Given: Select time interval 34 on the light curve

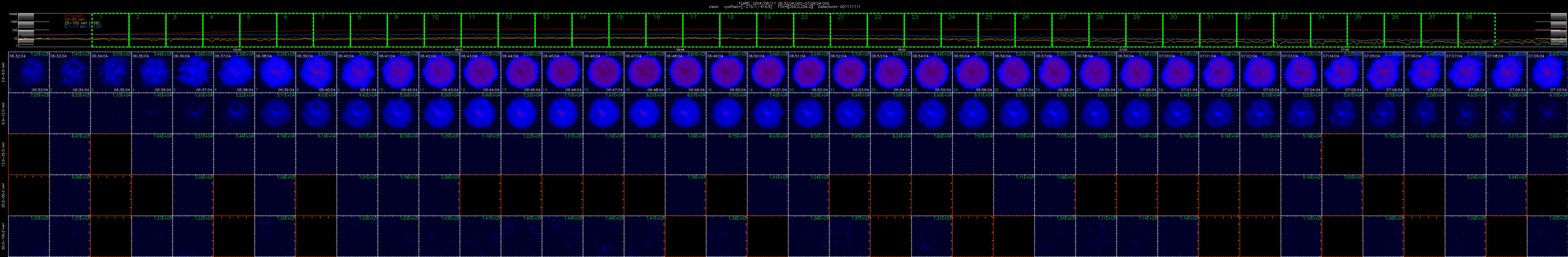Looking at the screenshot, I should point(1329,30).
